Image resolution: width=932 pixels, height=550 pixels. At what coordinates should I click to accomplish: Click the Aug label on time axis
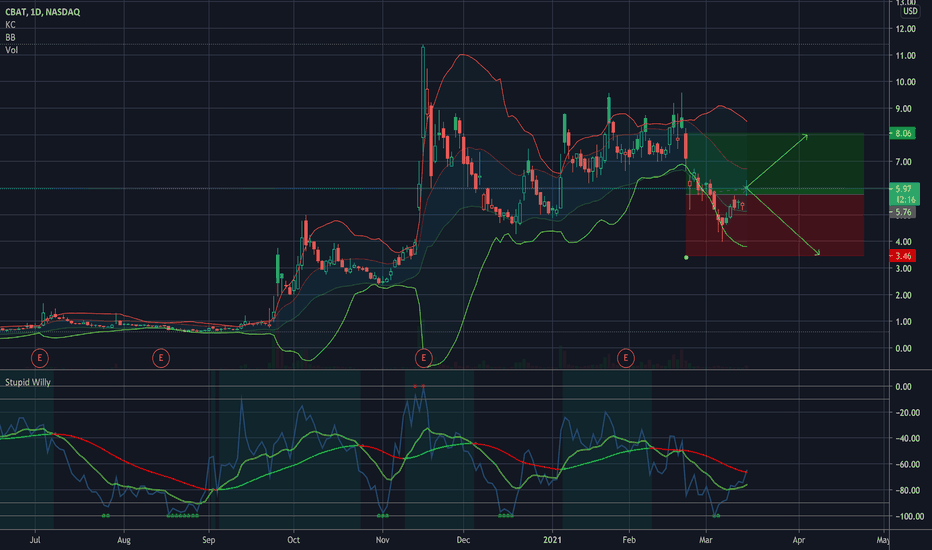[x=124, y=540]
